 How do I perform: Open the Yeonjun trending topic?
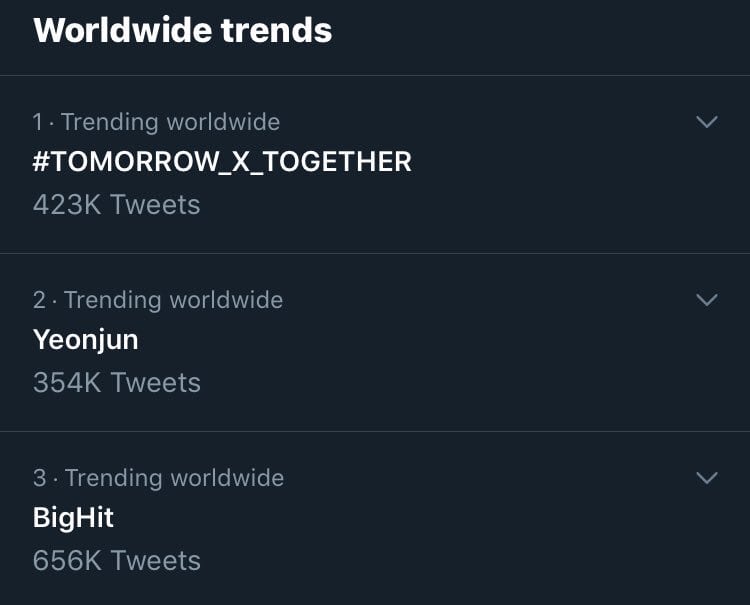[x=86, y=340]
